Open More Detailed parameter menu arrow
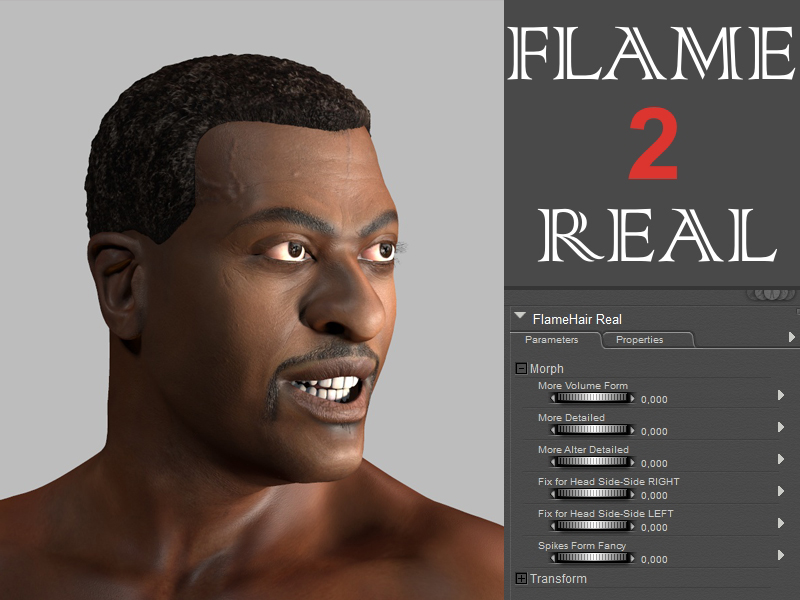This screenshot has height=600, width=800. (x=781, y=427)
